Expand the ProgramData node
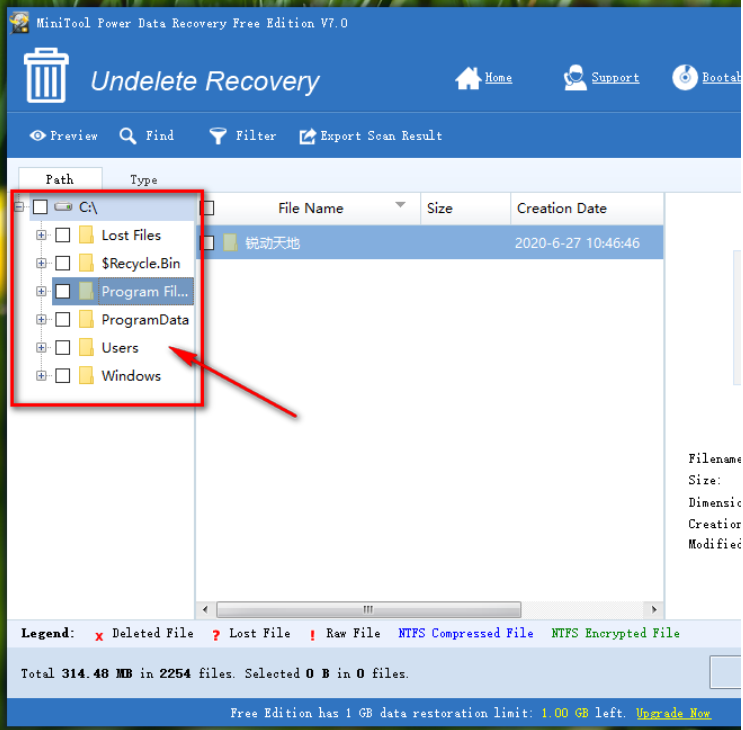This screenshot has width=743, height=730. tap(41, 319)
